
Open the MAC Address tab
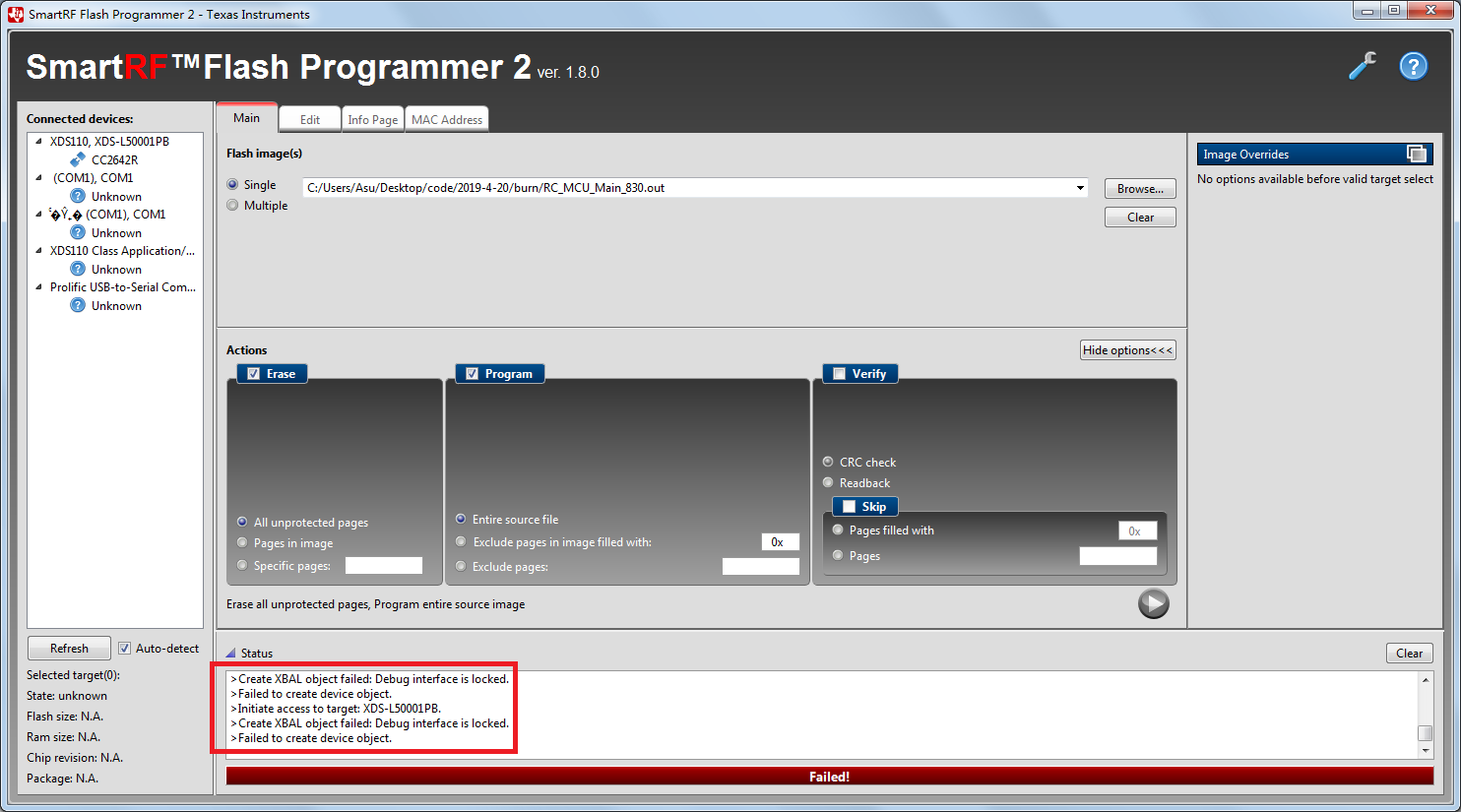447,119
